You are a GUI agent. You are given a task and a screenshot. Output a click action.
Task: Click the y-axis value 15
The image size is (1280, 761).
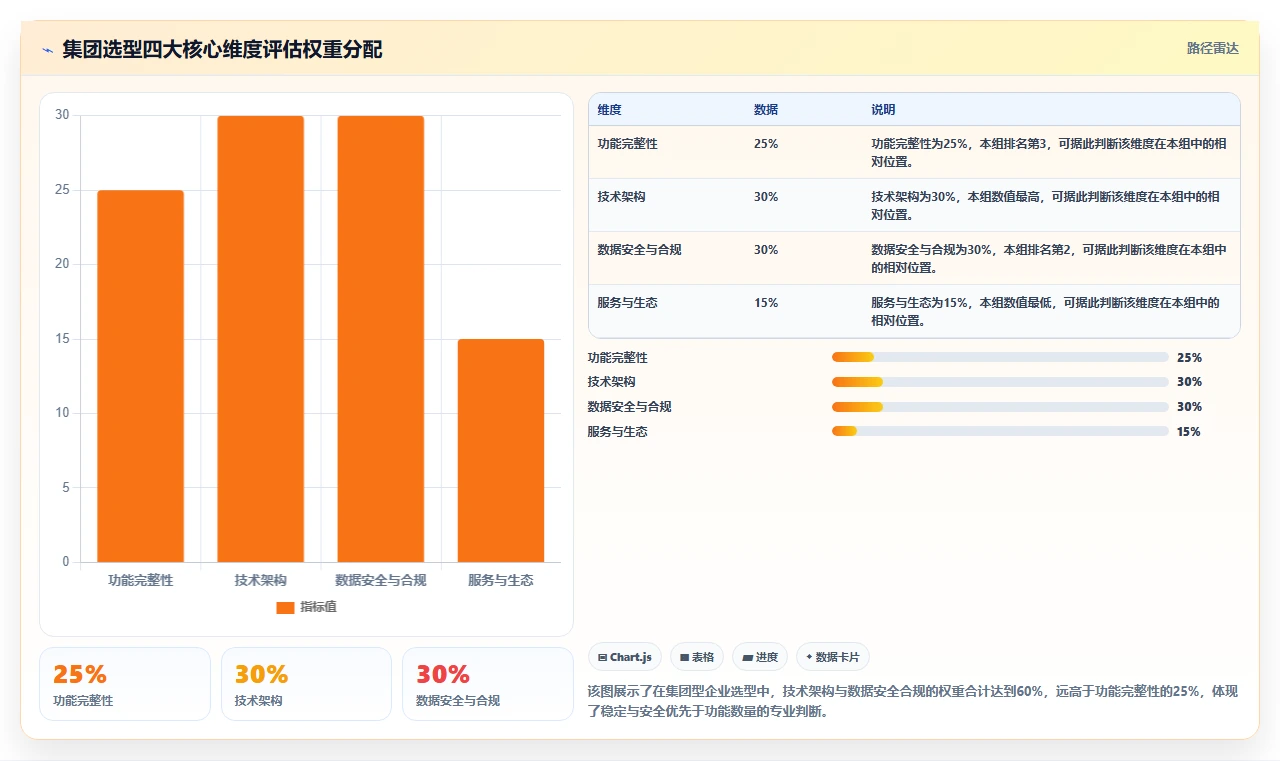(x=62, y=339)
